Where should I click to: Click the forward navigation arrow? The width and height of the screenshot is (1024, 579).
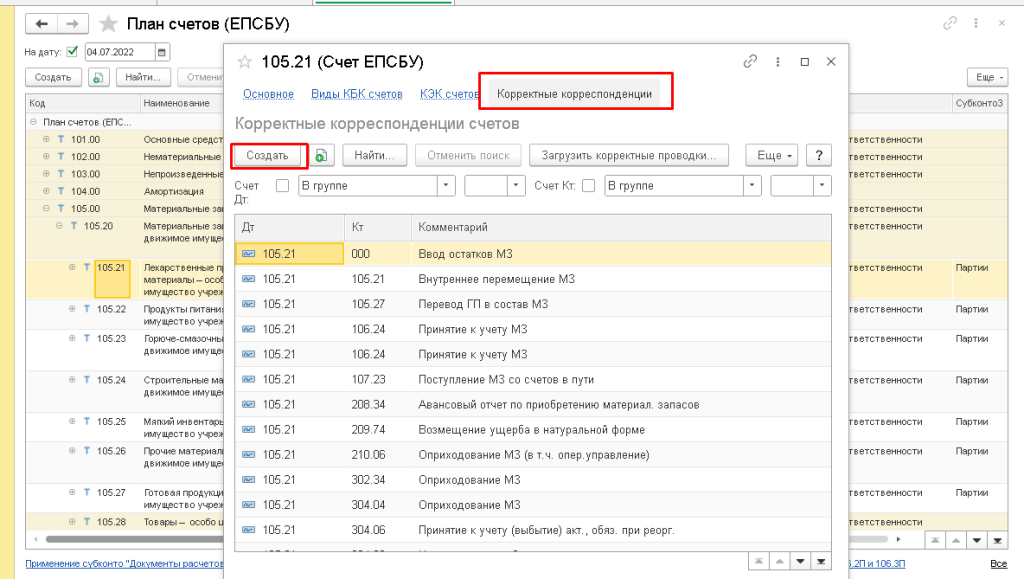coord(70,23)
